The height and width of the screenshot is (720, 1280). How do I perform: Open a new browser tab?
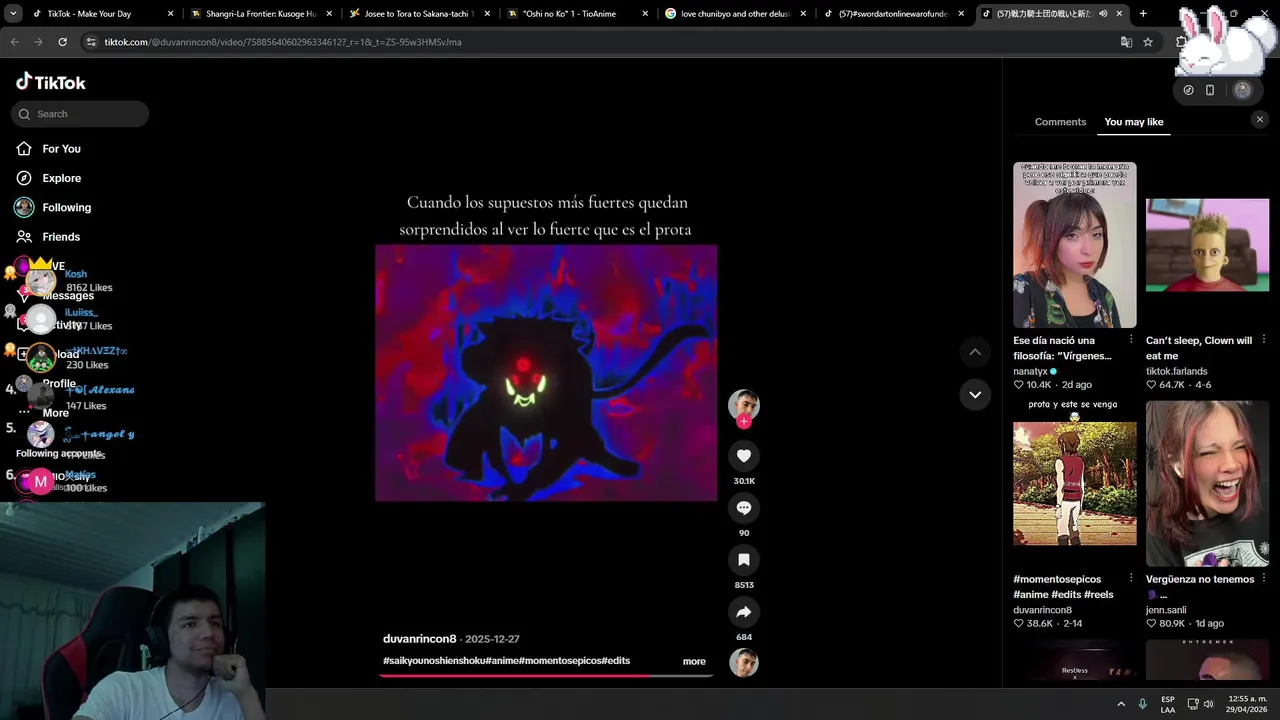tap(1143, 14)
